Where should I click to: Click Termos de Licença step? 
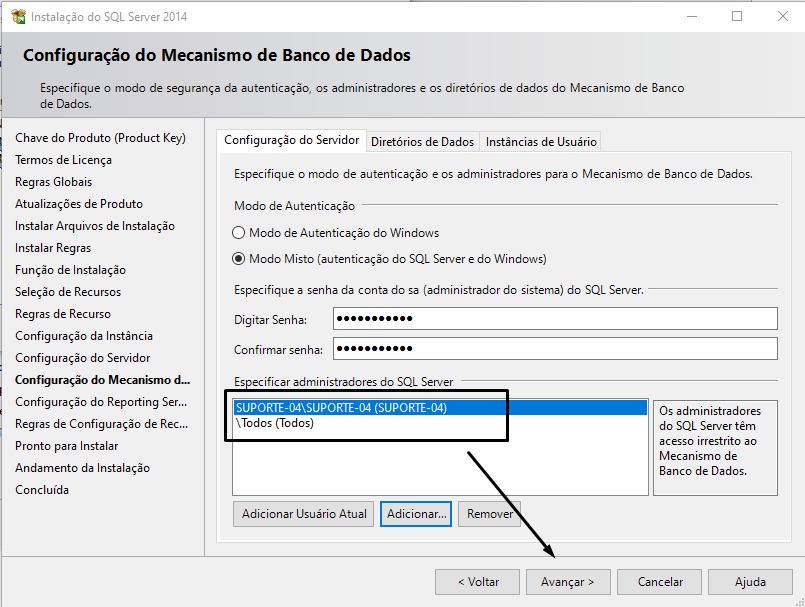coord(63,160)
